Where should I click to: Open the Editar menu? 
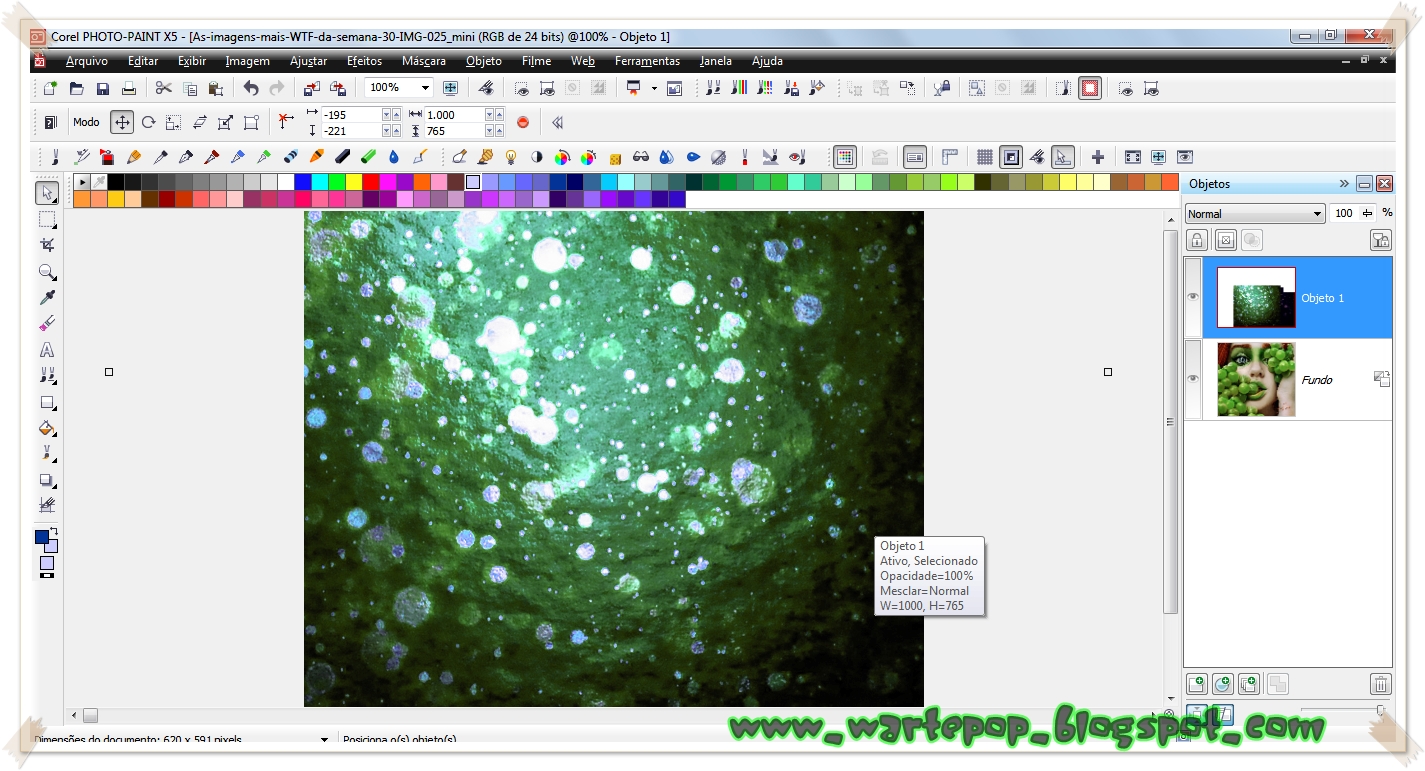pos(143,61)
